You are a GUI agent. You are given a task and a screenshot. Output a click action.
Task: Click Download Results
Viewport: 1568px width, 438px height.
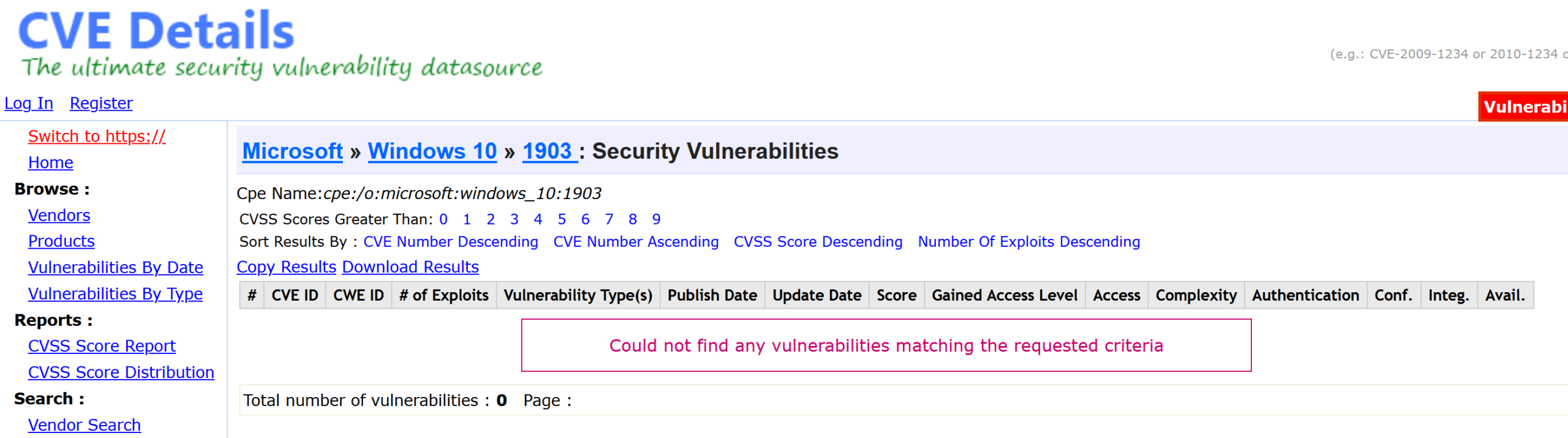[410, 267]
